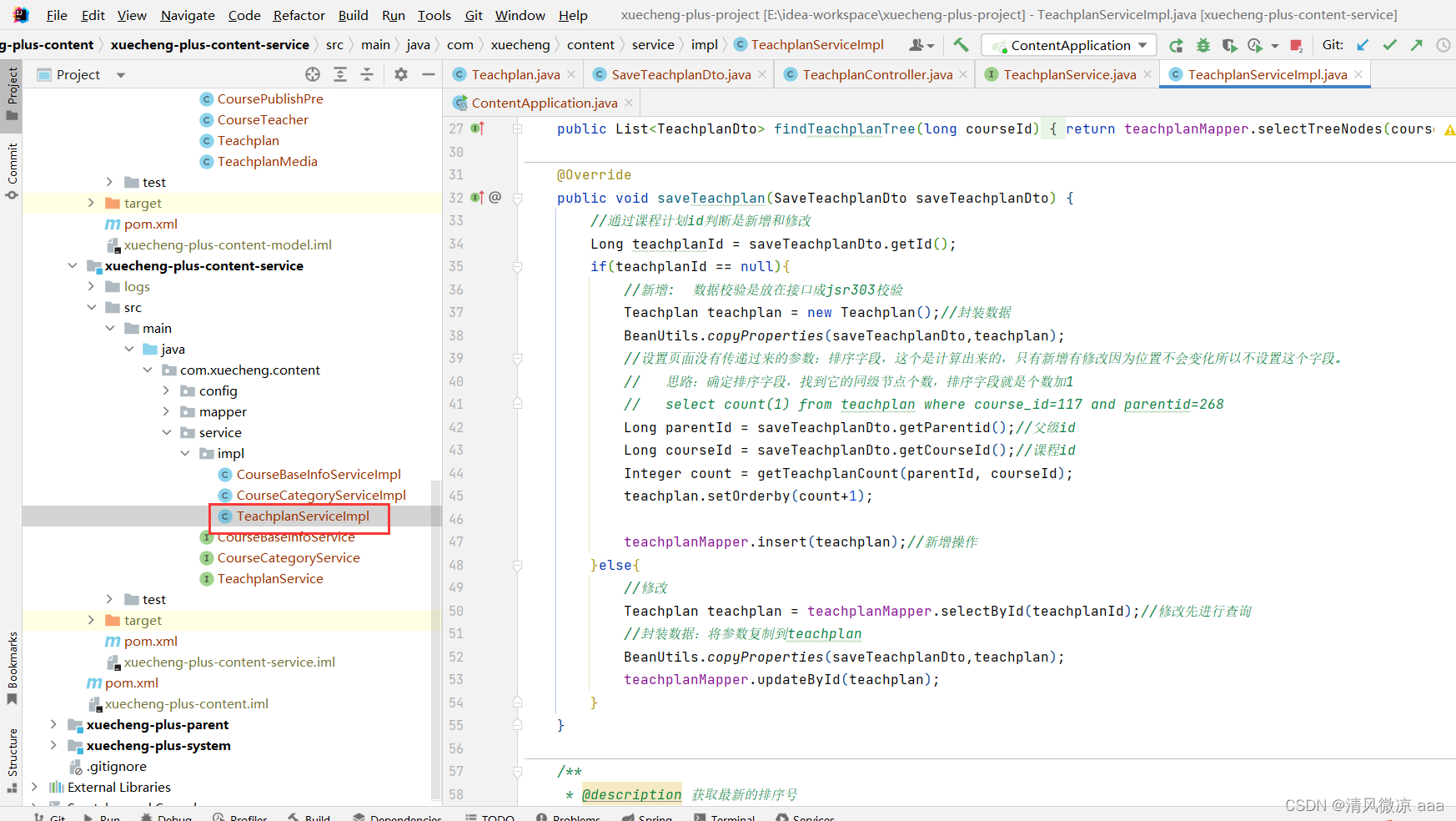Close TeachplanServiceImpl.java tab

(1358, 74)
